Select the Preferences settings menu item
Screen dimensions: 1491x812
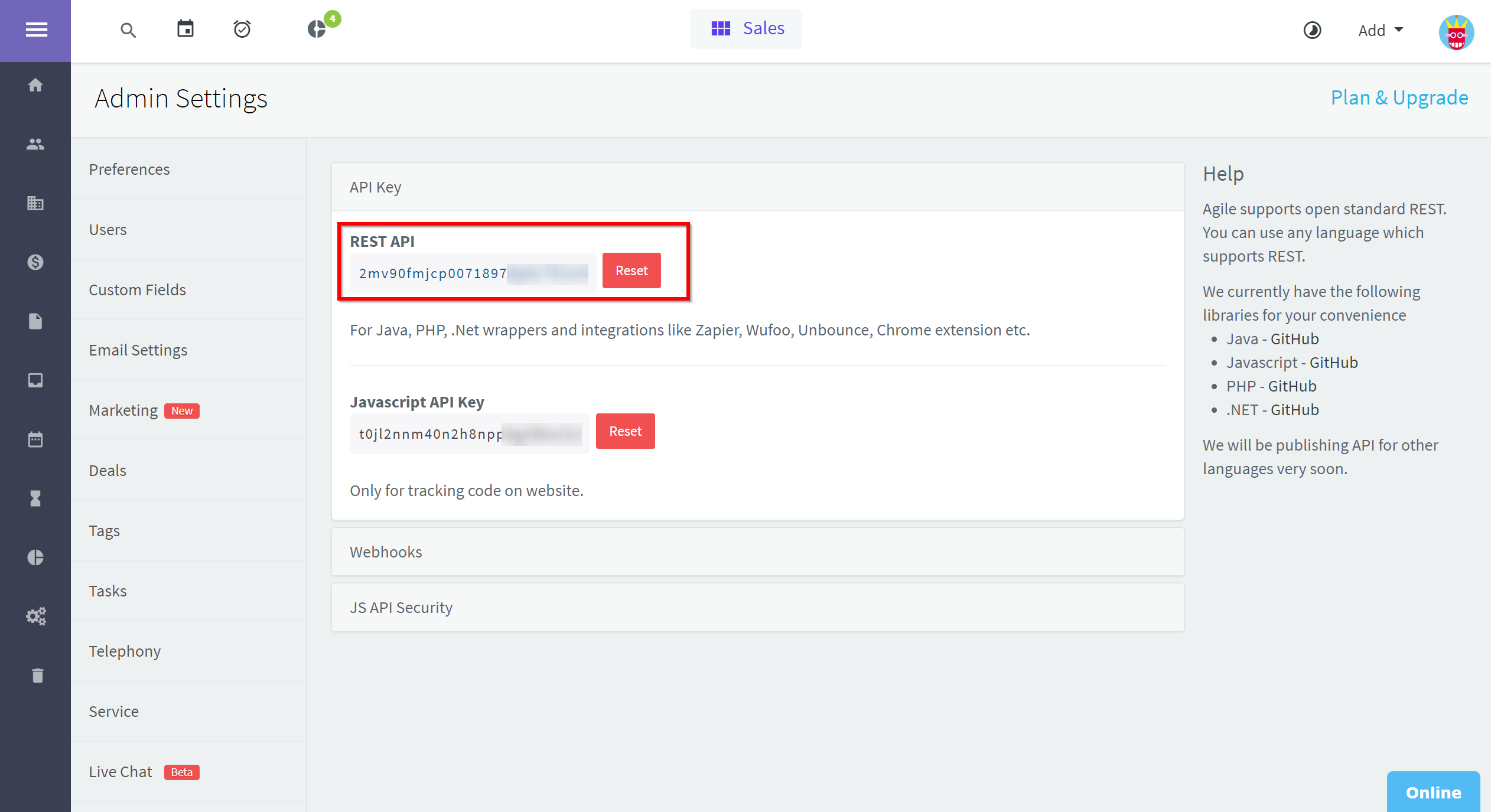coord(129,168)
